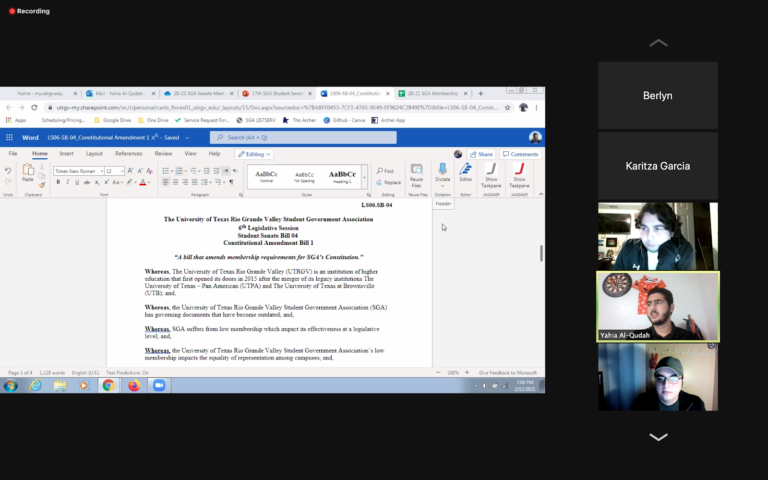
Task: Increase font size with Grow Font
Action: [x=130, y=171]
